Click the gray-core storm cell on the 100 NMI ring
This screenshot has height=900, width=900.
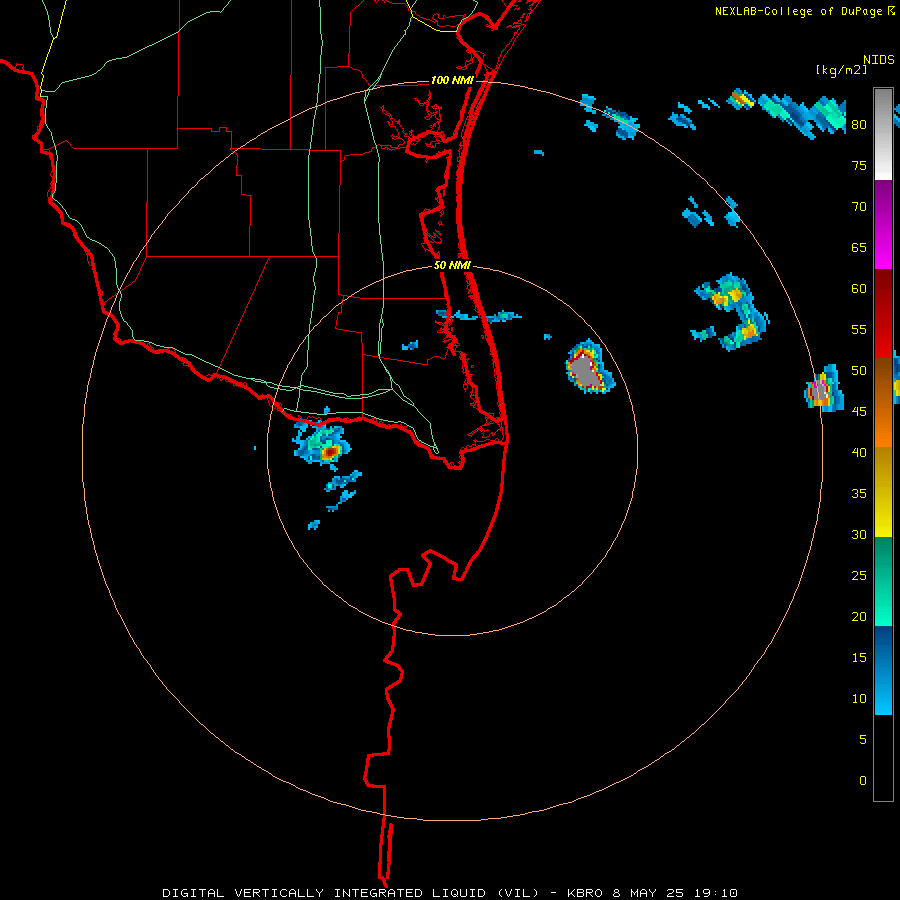pyautogui.click(x=822, y=390)
